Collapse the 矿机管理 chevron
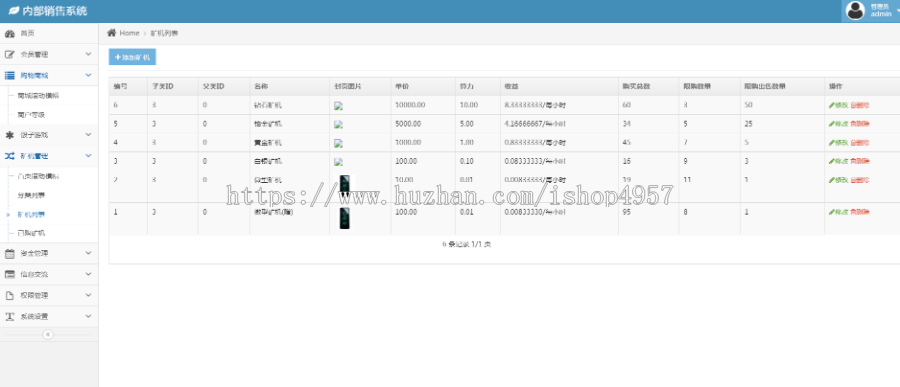Image resolution: width=900 pixels, height=387 pixels. (88, 156)
